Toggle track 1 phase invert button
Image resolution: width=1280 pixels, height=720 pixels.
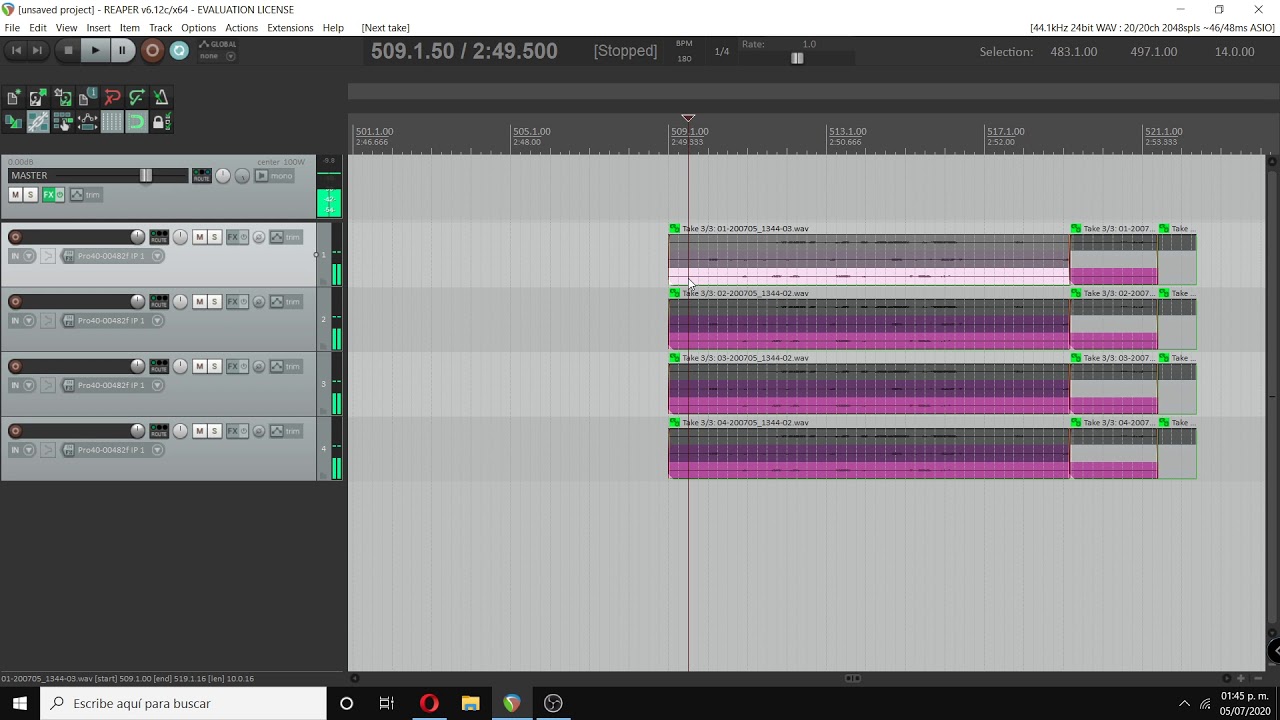(x=258, y=237)
